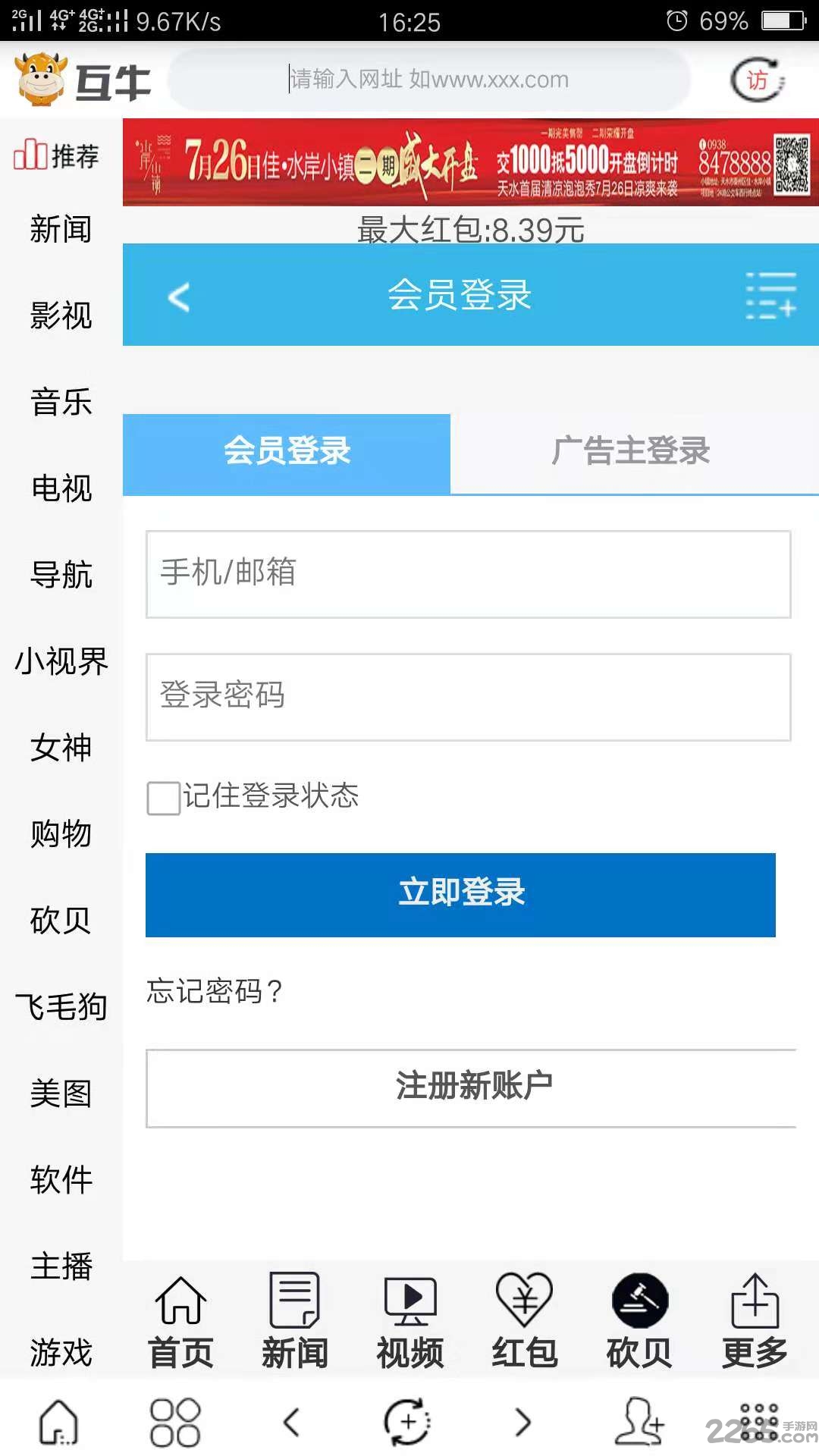Tap the refresh-plus circular icon
Viewport: 819px width, 1456px height.
(407, 1422)
